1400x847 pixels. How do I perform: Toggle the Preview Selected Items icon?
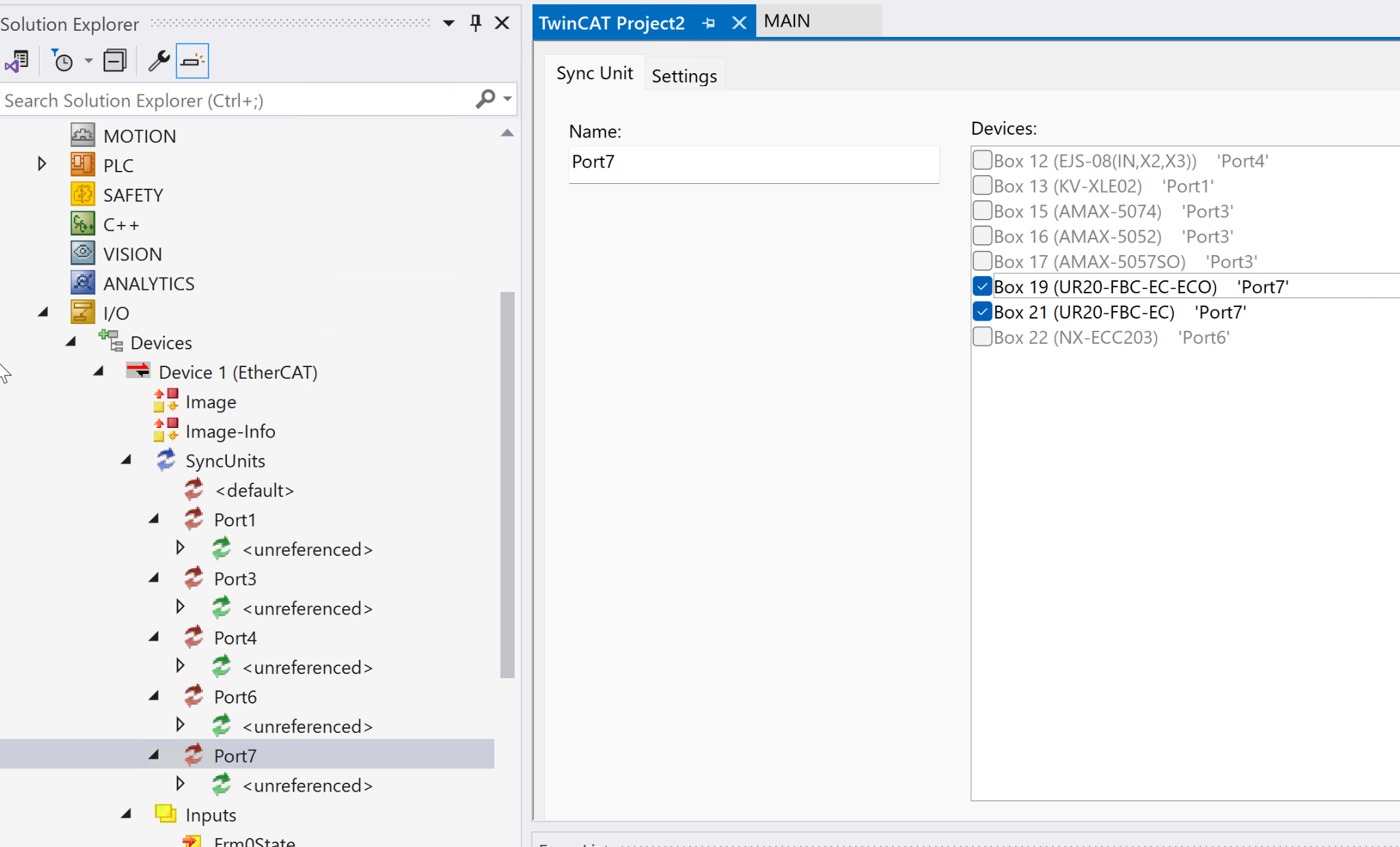pyautogui.click(x=192, y=61)
